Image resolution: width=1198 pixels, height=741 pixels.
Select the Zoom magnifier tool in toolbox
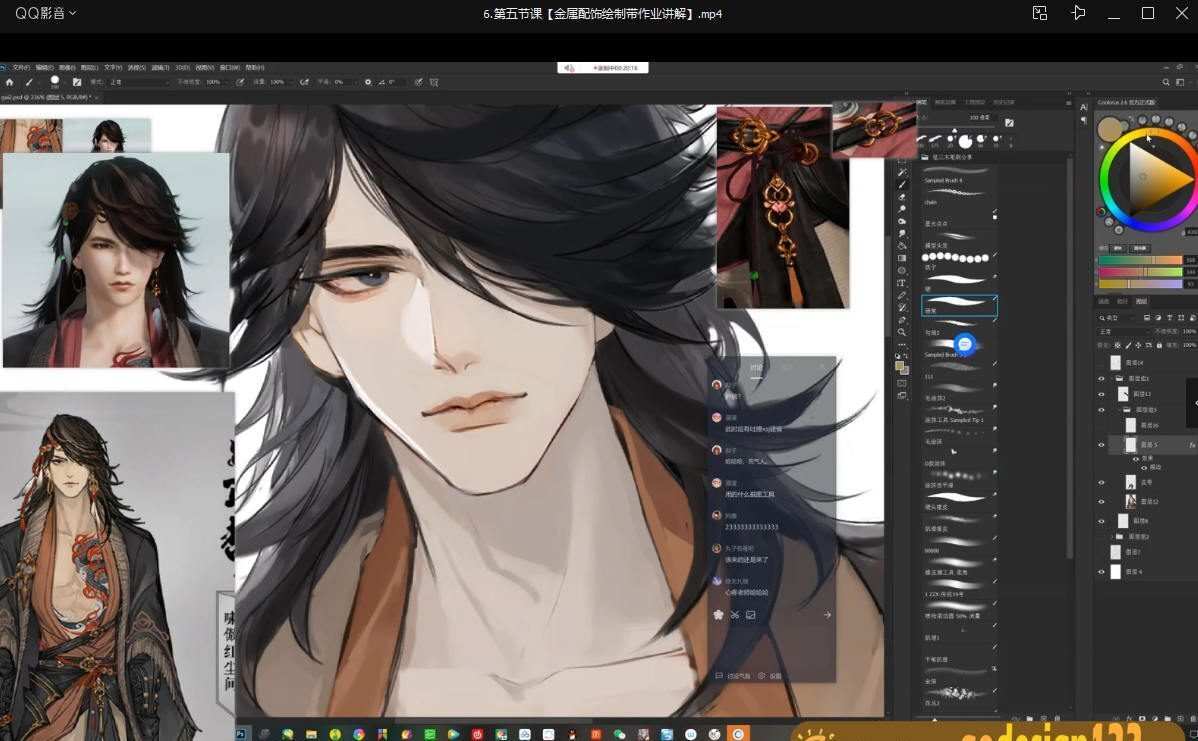point(902,332)
